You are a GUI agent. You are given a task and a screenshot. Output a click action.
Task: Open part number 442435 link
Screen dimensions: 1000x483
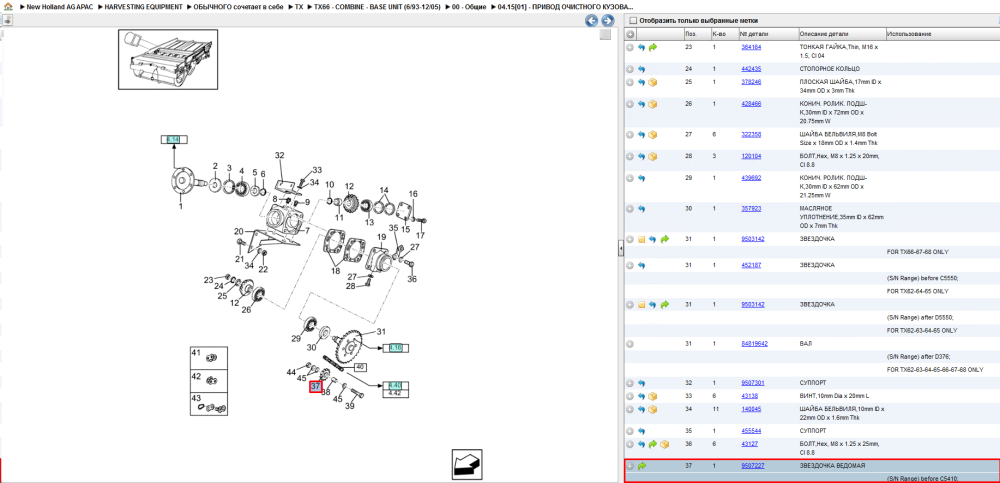[751, 69]
